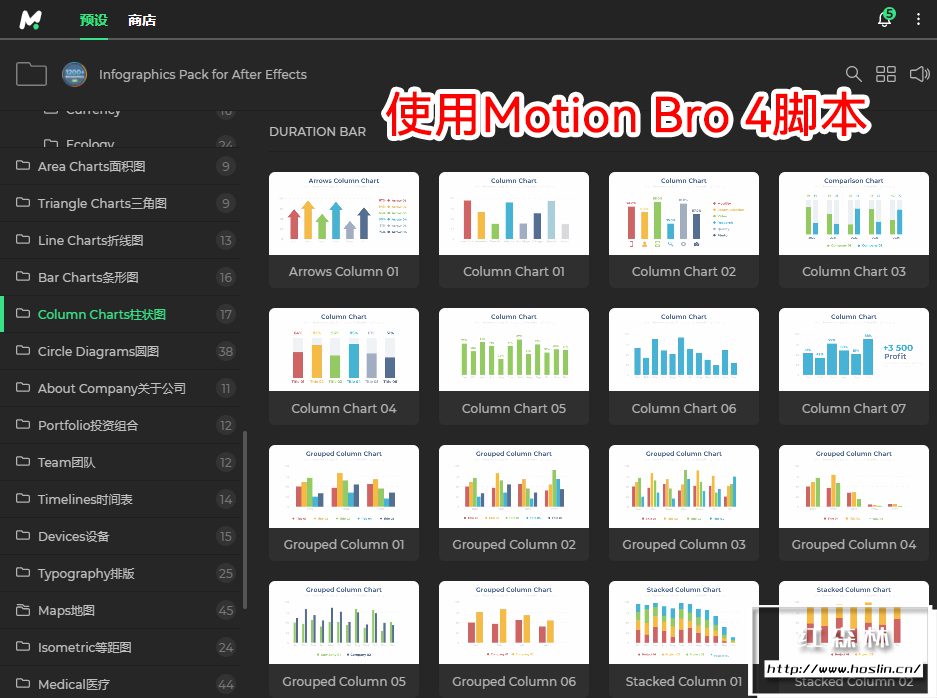Click folder icon next to Bar Charts

click(23, 277)
